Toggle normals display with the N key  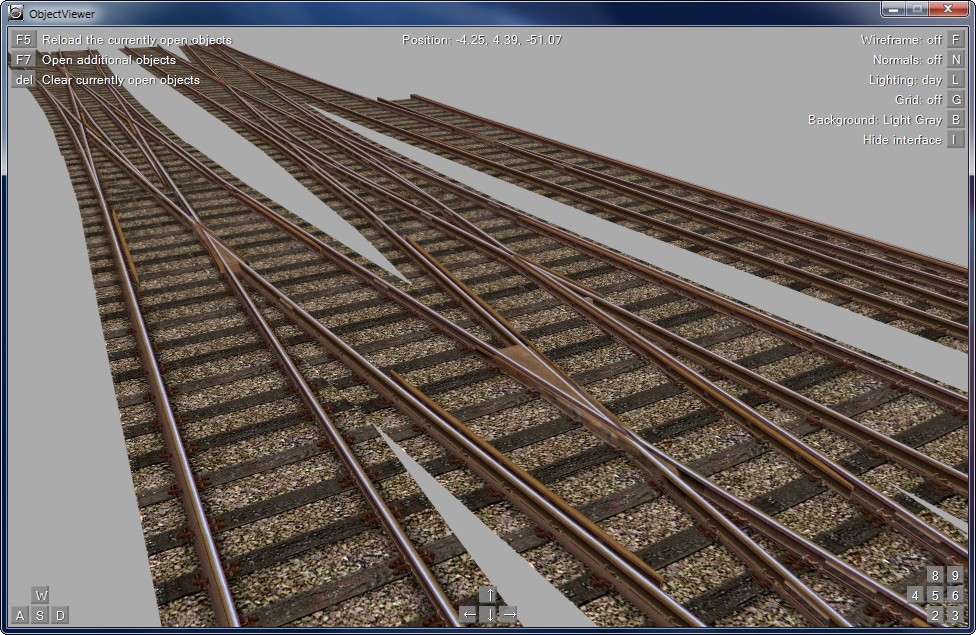click(x=956, y=60)
